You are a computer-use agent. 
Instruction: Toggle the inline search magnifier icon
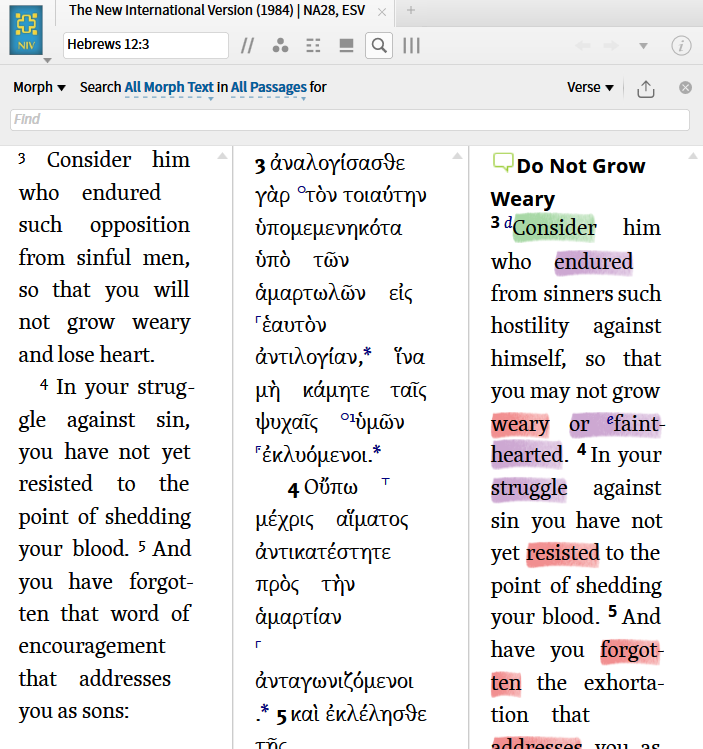pos(379,45)
